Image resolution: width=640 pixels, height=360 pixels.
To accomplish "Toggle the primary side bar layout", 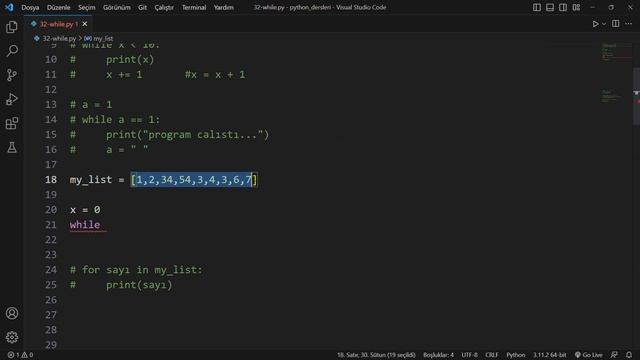I will (x=537, y=7).
